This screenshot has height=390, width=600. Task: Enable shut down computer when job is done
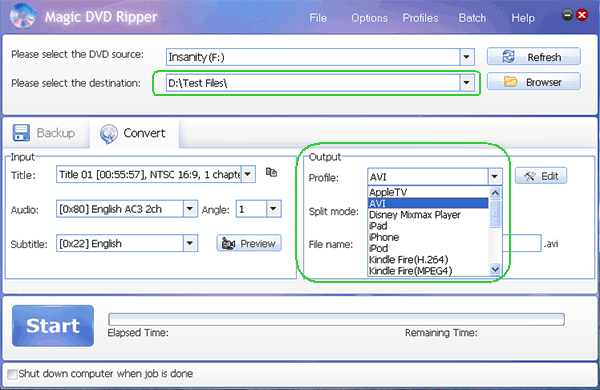[x=12, y=374]
